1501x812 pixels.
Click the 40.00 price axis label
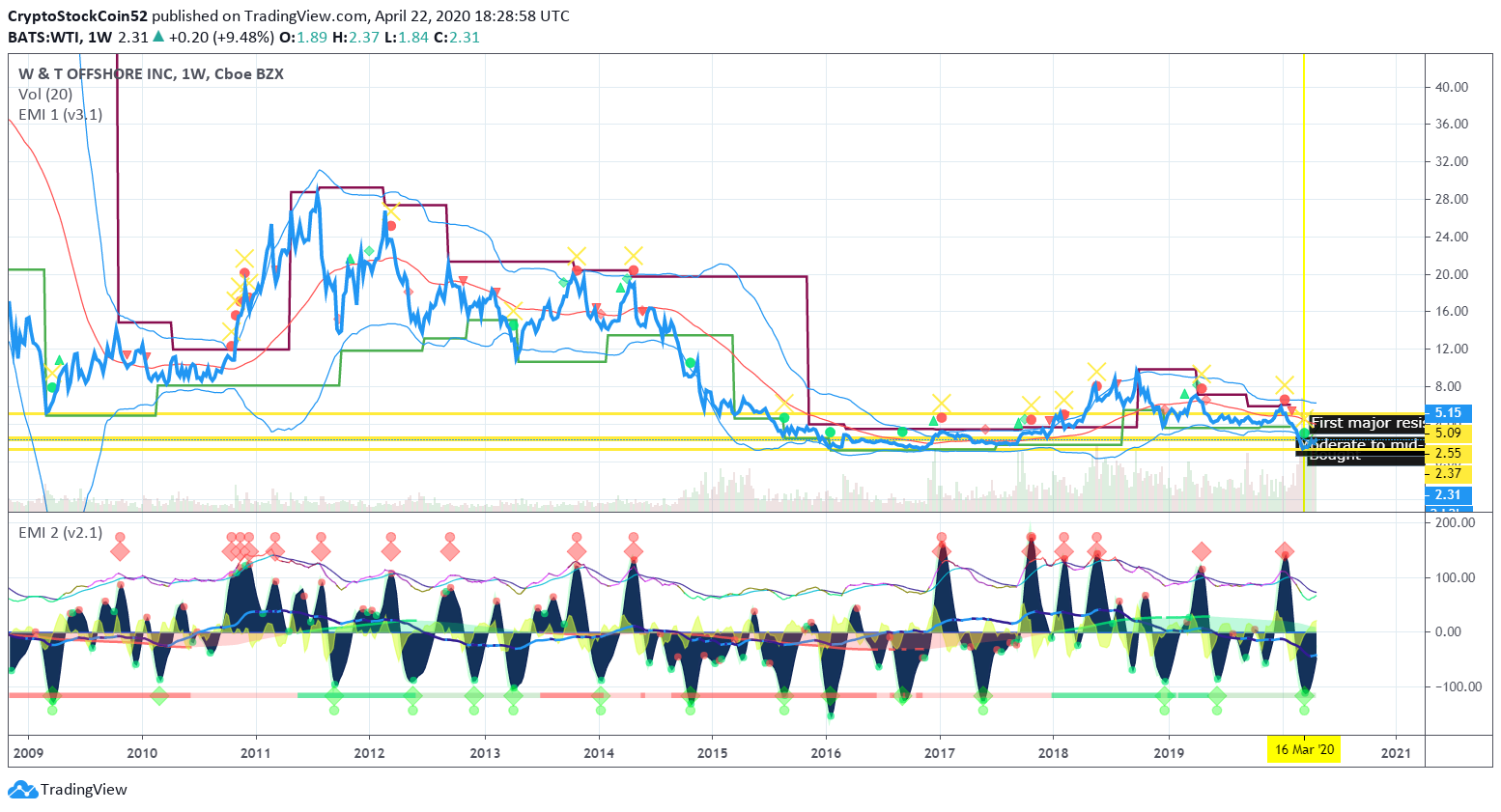1452,87
